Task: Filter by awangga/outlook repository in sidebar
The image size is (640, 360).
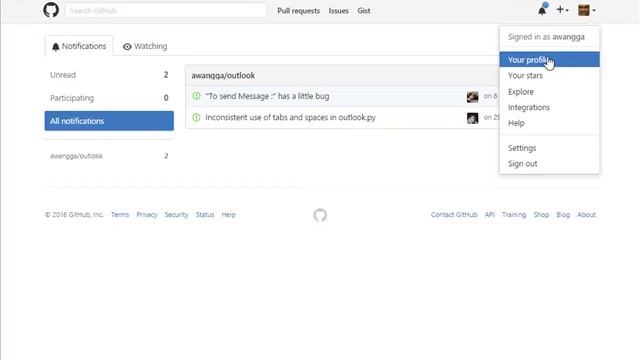Action: (x=109, y=156)
